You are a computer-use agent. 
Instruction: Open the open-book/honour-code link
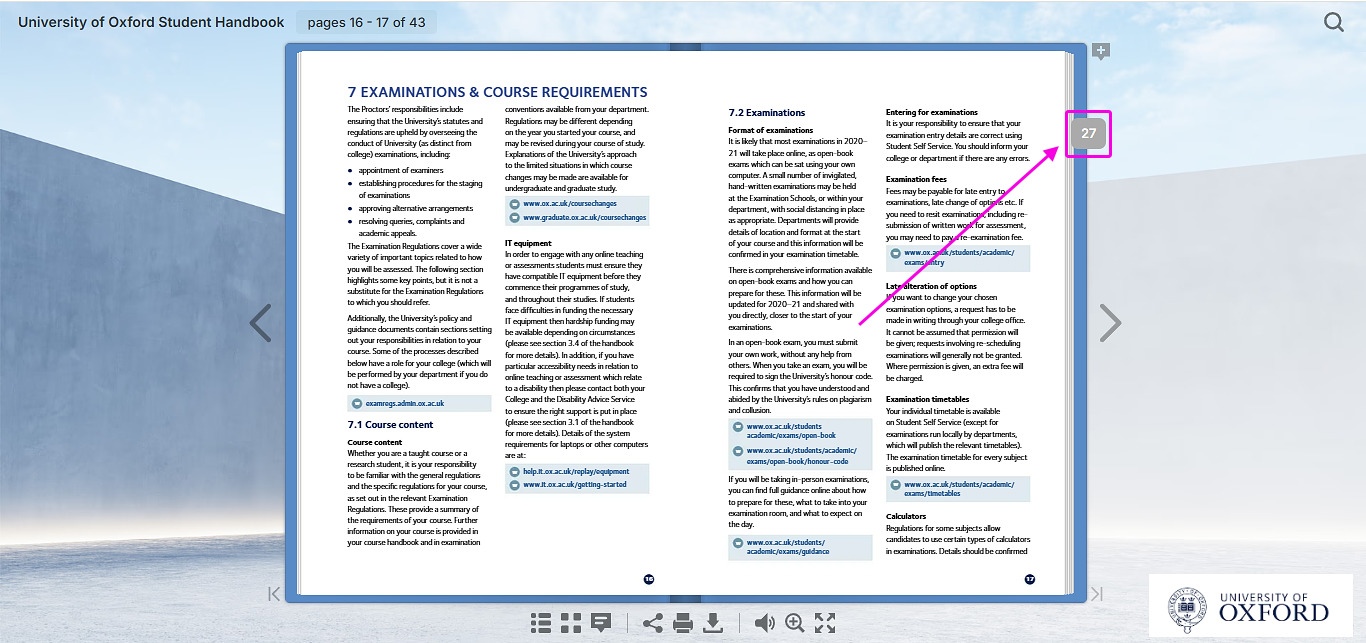800,456
